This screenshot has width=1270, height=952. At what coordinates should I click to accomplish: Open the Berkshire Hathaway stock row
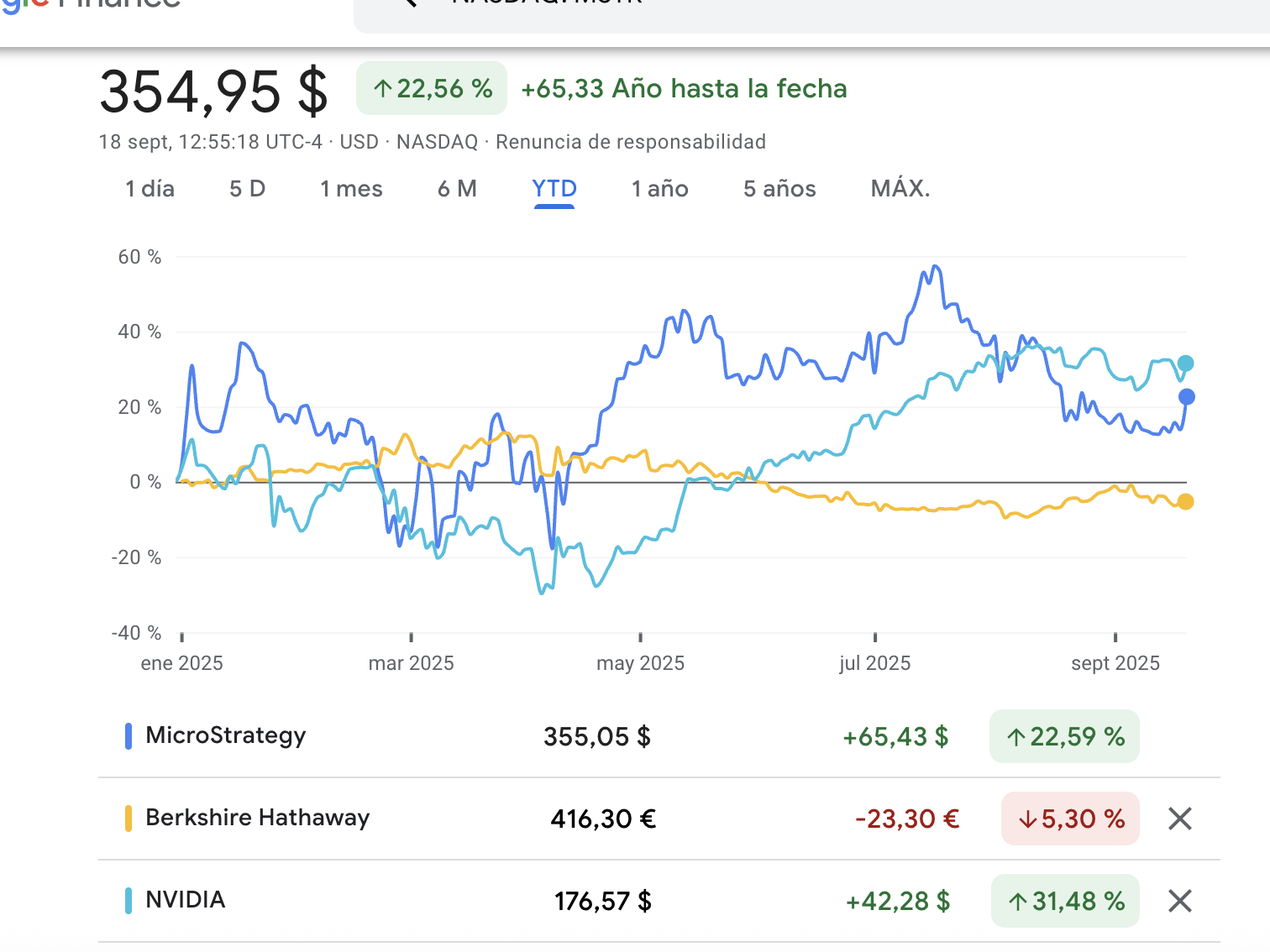pyautogui.click(x=257, y=818)
